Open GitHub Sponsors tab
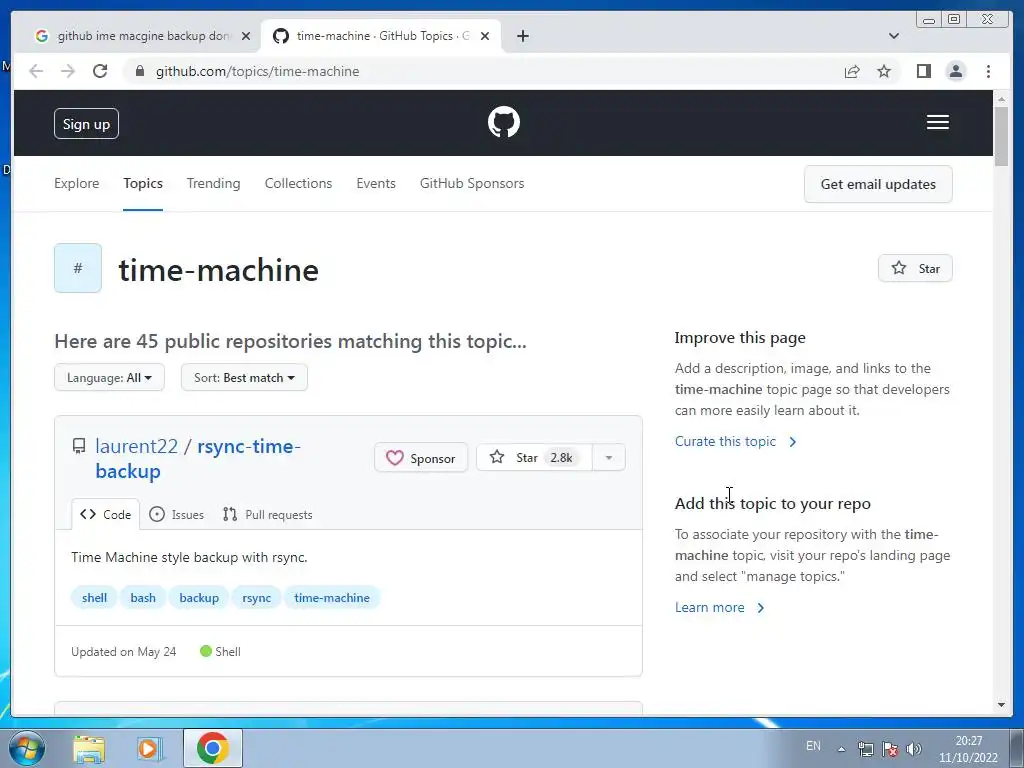 [x=472, y=184]
